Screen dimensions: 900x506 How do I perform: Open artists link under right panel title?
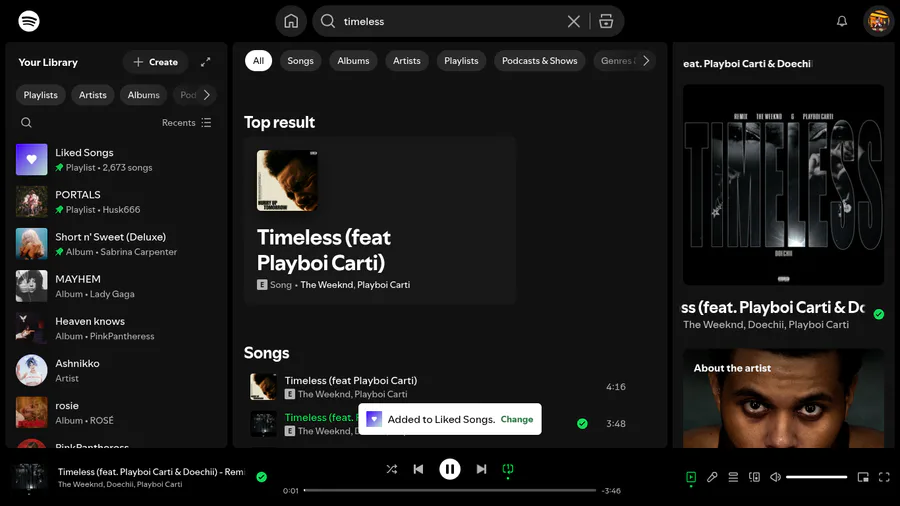click(x=766, y=325)
